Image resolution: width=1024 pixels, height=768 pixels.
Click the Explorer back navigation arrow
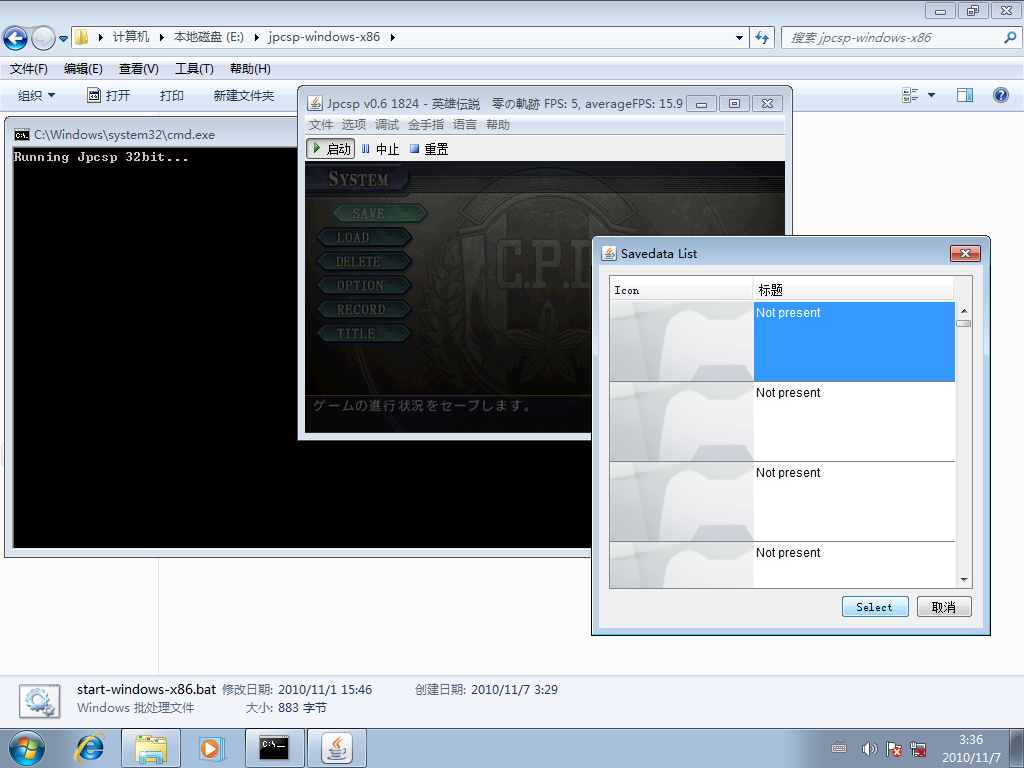tap(16, 38)
